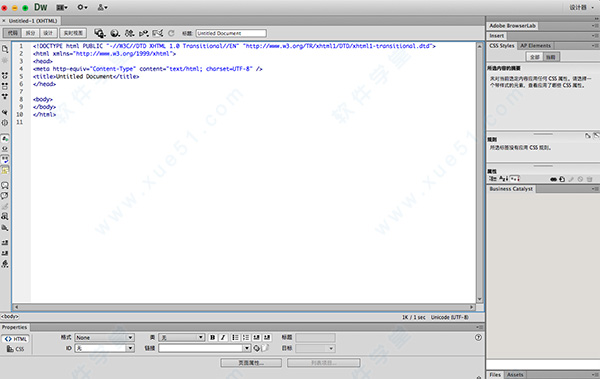This screenshot has height=379, width=600.
Task: Click the Attach Style Sheet link icon
Action: (553, 179)
